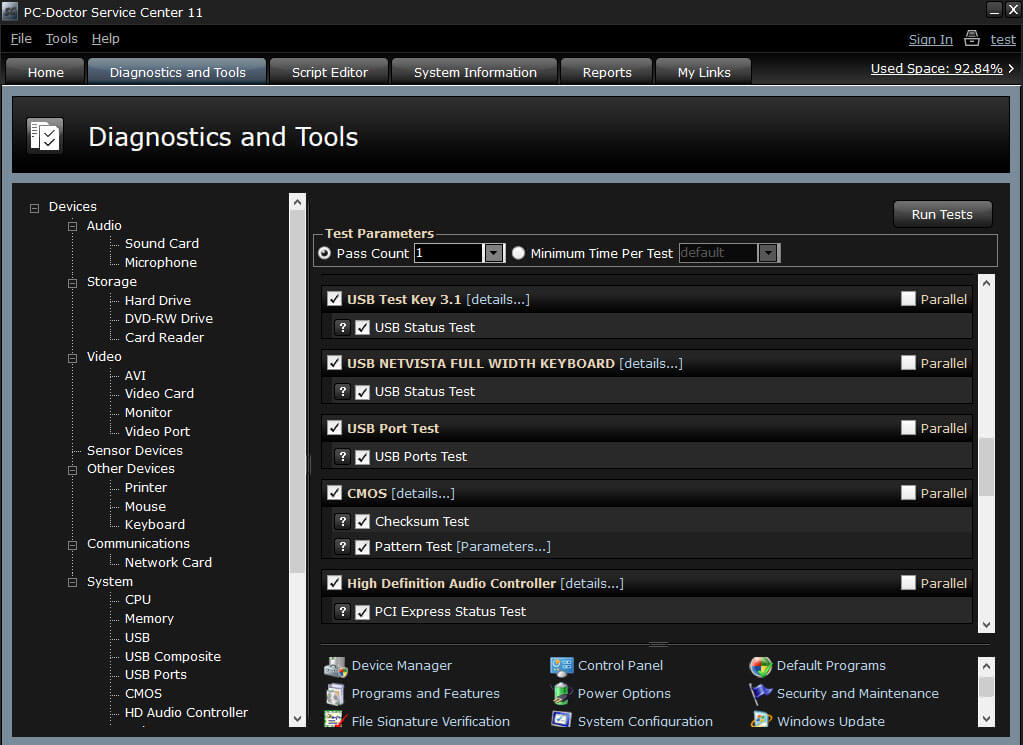The width and height of the screenshot is (1023, 745).
Task: Uncheck USB NETVISTA FULL WIDTH KEYBOARD group checkbox
Action: click(x=334, y=363)
